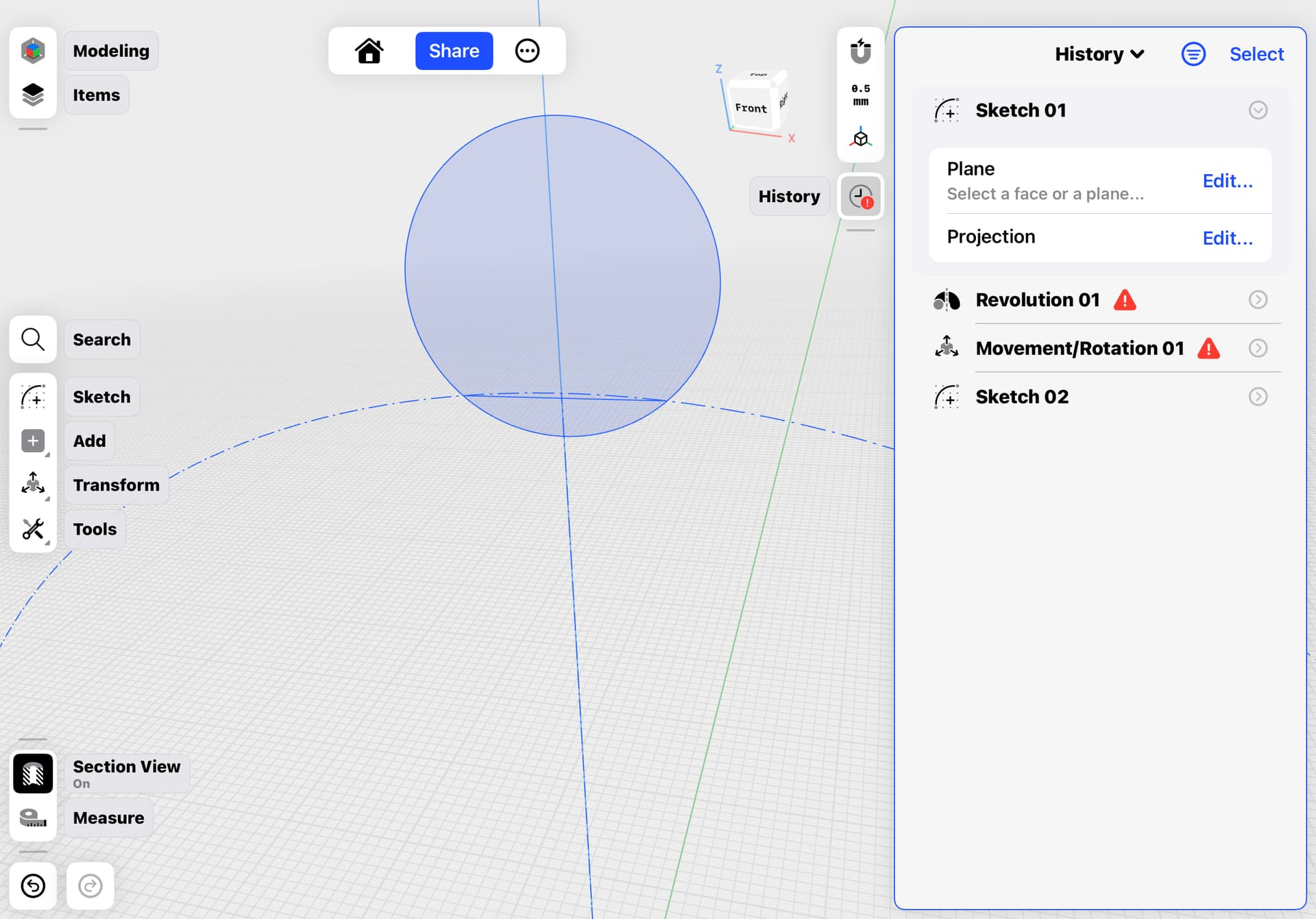Select the Sketch tool icon
1316x919 pixels.
33,397
